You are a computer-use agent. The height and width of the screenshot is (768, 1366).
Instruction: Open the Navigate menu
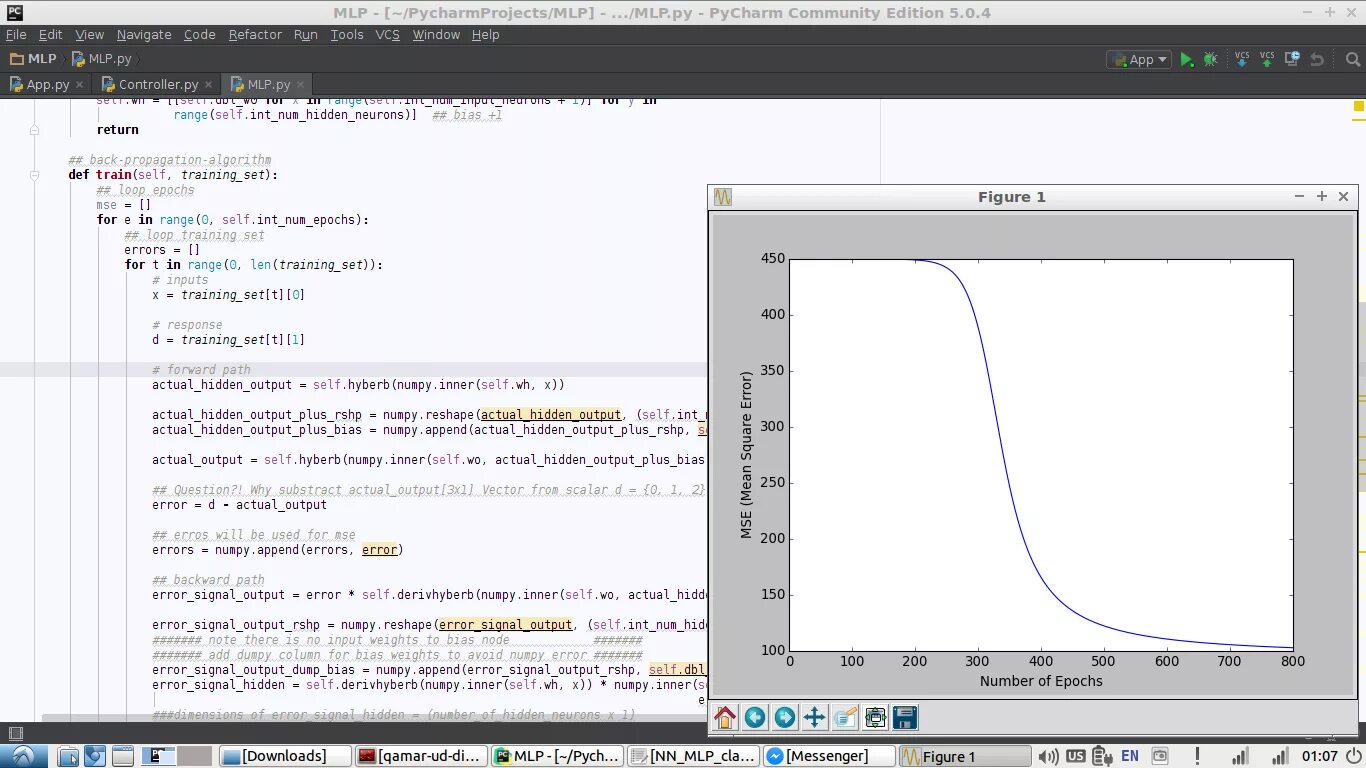pyautogui.click(x=144, y=34)
